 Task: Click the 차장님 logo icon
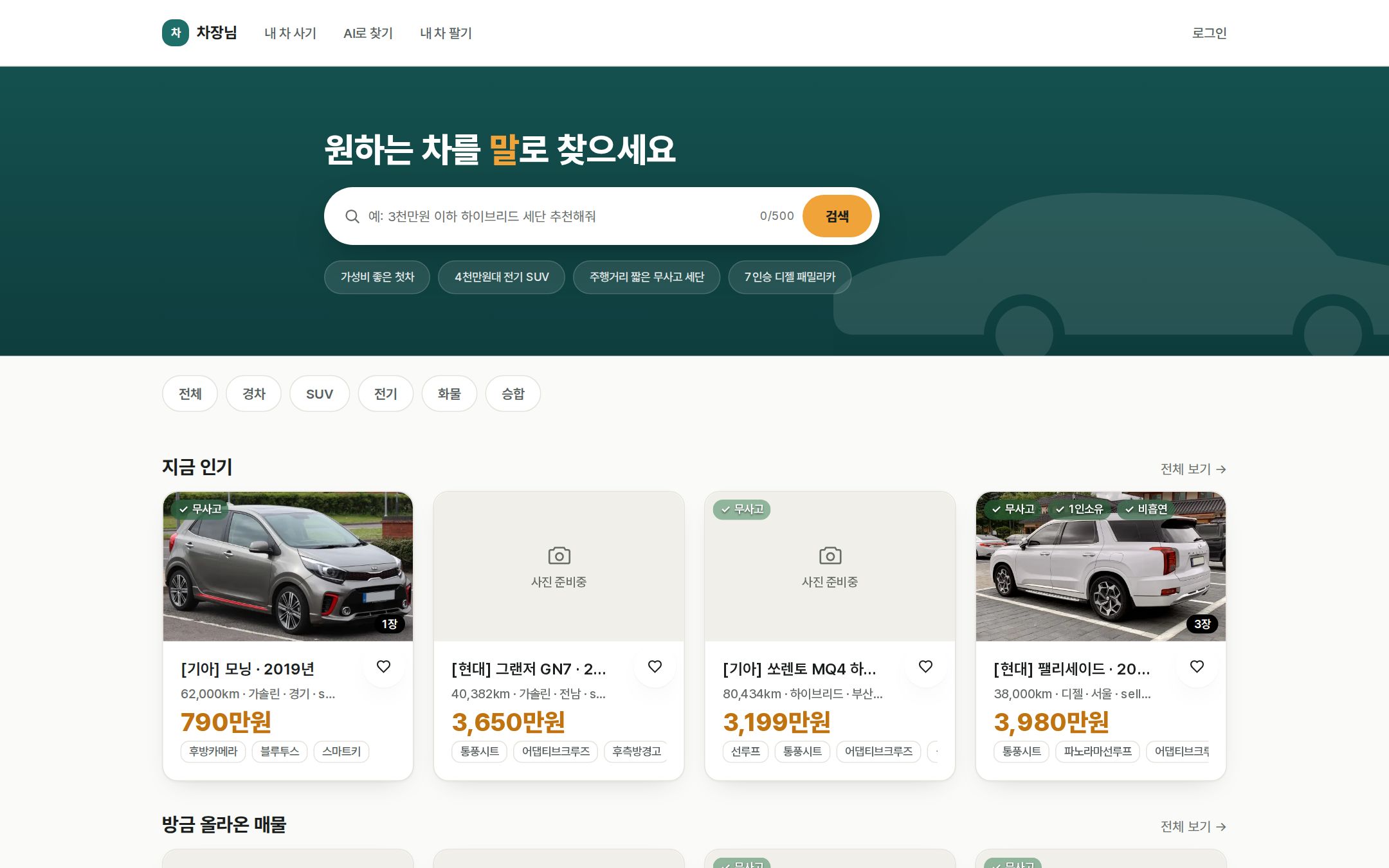pyautogui.click(x=176, y=33)
